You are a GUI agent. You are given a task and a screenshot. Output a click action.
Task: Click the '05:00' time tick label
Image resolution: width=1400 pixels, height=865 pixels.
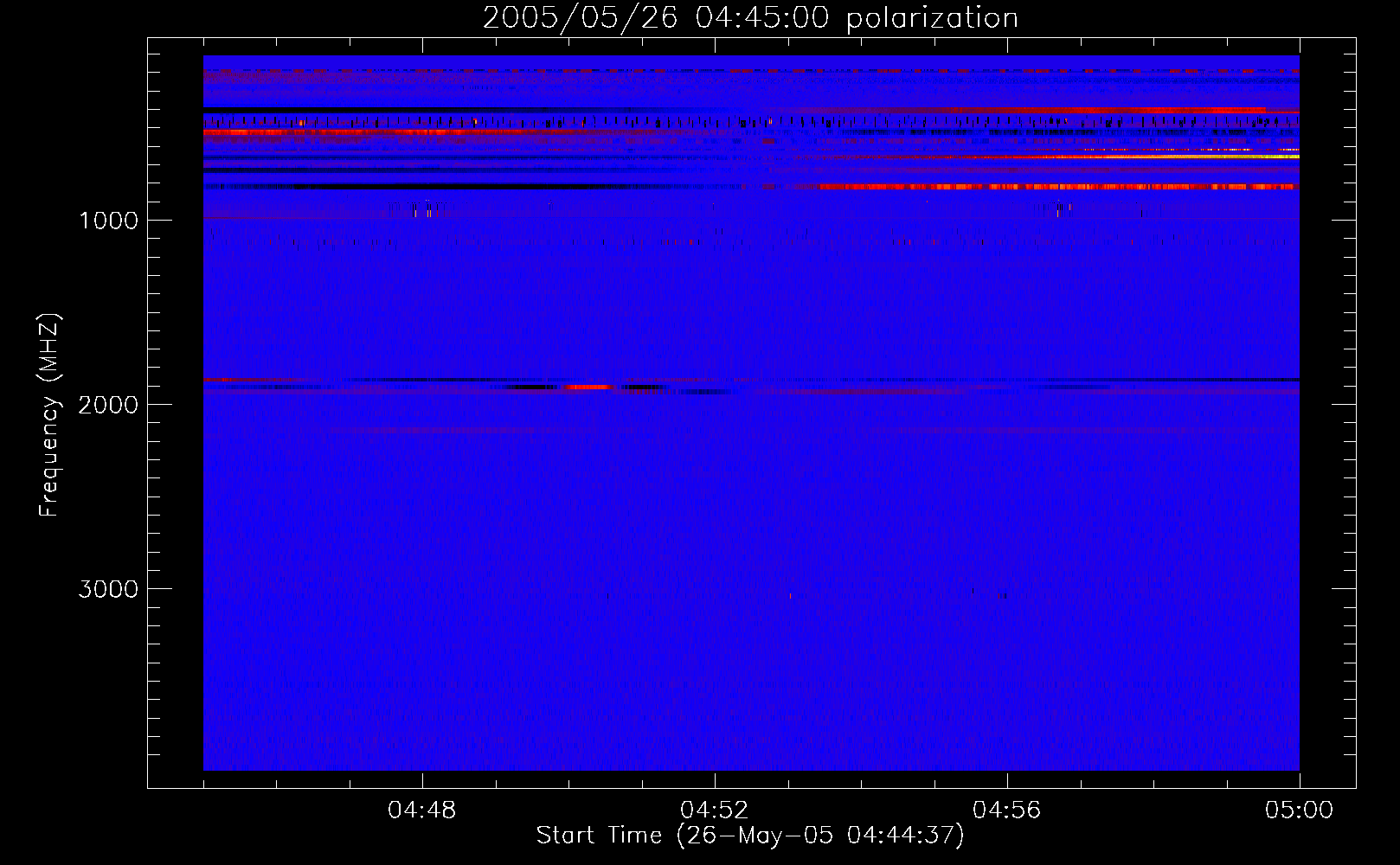pos(1300,811)
